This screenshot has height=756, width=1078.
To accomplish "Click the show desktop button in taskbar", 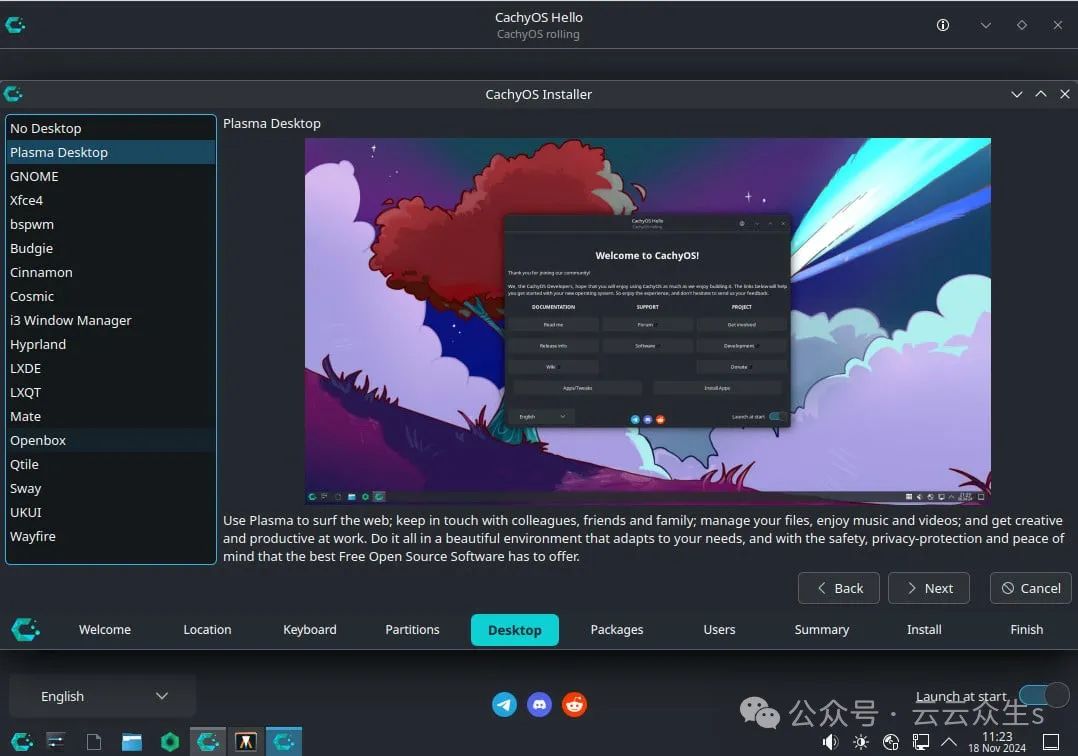I will [x=1051, y=742].
